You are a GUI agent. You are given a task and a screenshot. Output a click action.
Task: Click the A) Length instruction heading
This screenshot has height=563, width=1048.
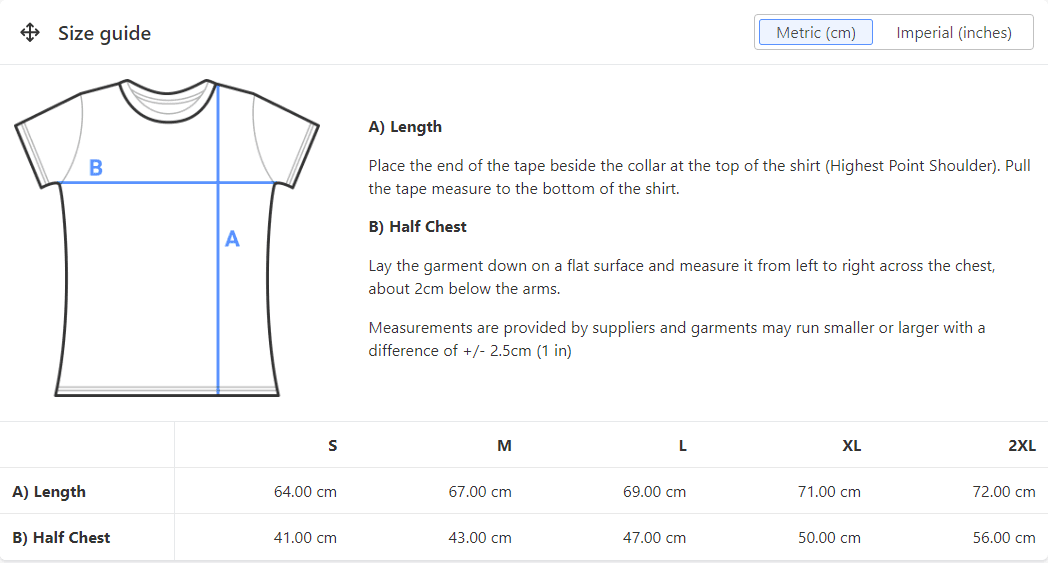[405, 127]
